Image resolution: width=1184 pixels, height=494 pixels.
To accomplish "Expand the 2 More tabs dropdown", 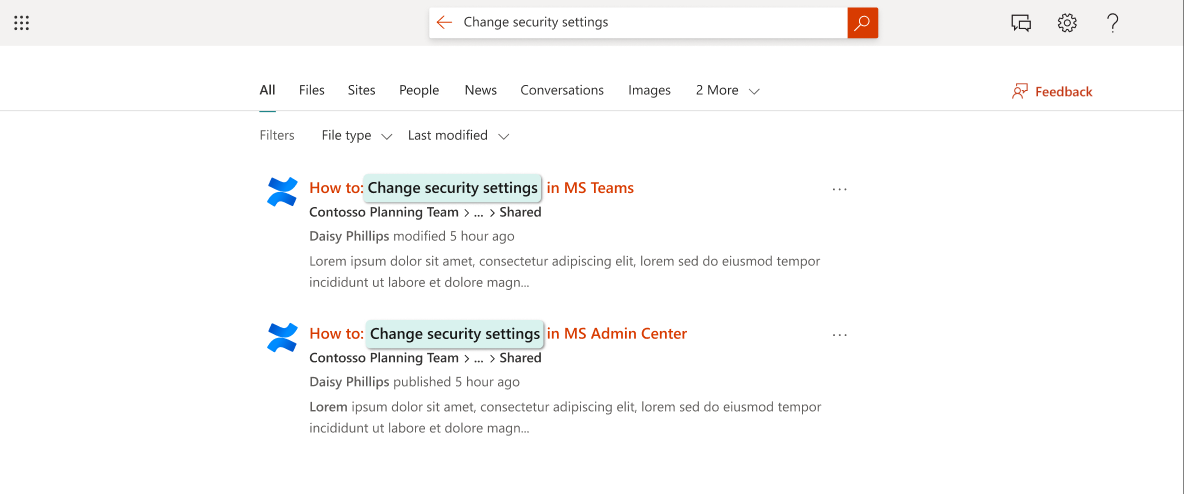I will [x=728, y=91].
